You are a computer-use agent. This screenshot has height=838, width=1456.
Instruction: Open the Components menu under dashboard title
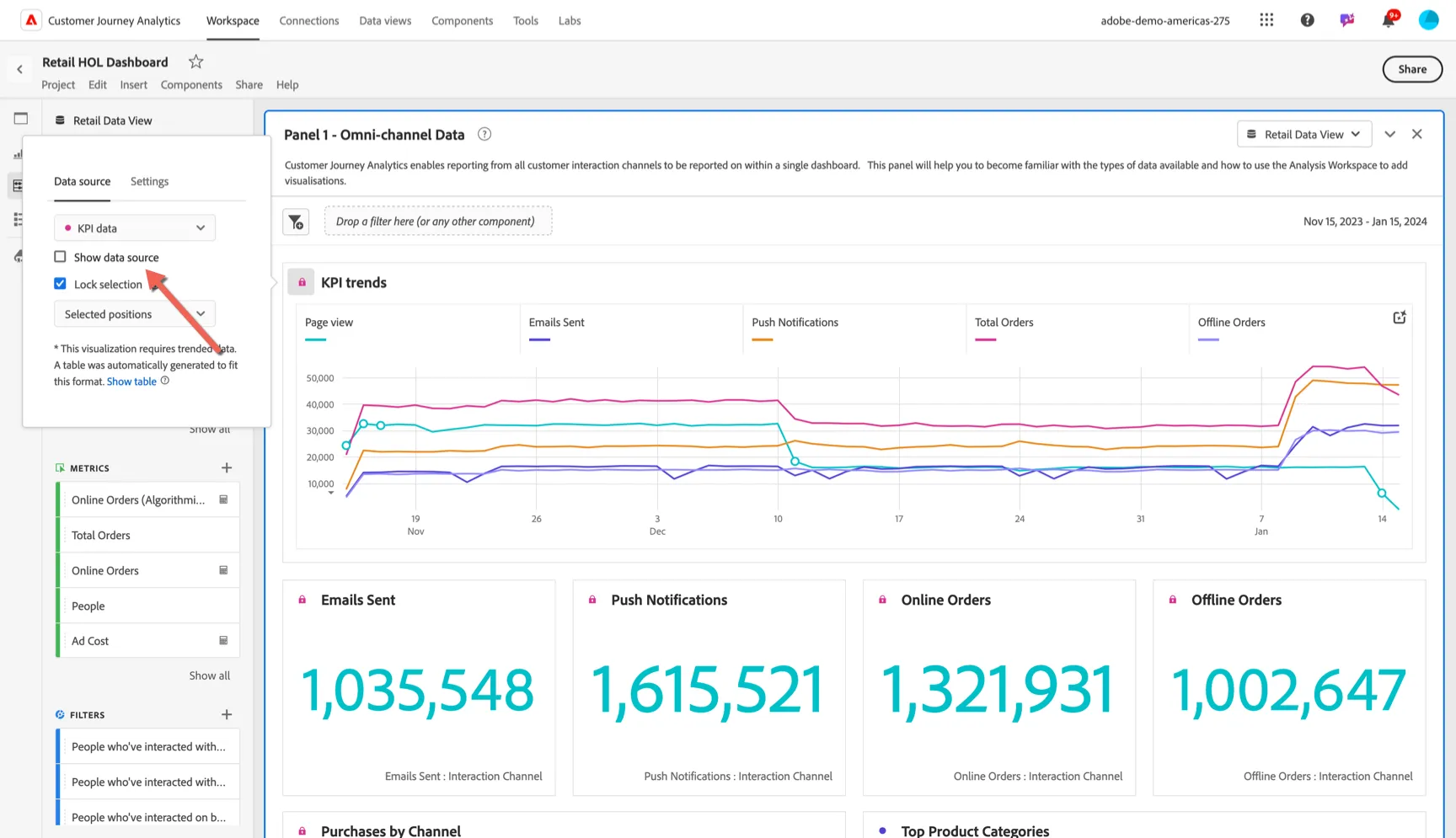[x=191, y=85]
